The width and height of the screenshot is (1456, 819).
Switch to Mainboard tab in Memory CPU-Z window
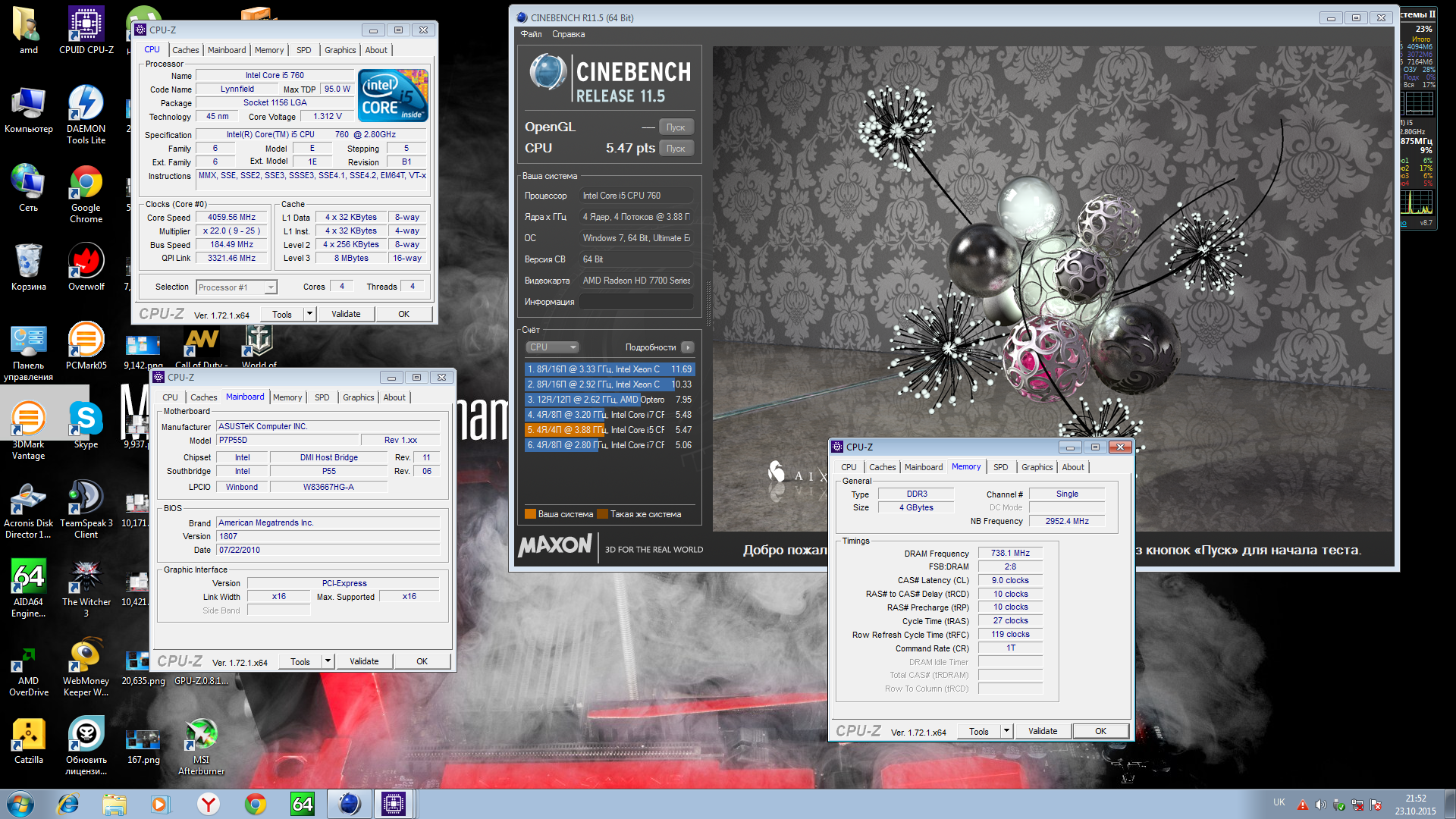[924, 467]
